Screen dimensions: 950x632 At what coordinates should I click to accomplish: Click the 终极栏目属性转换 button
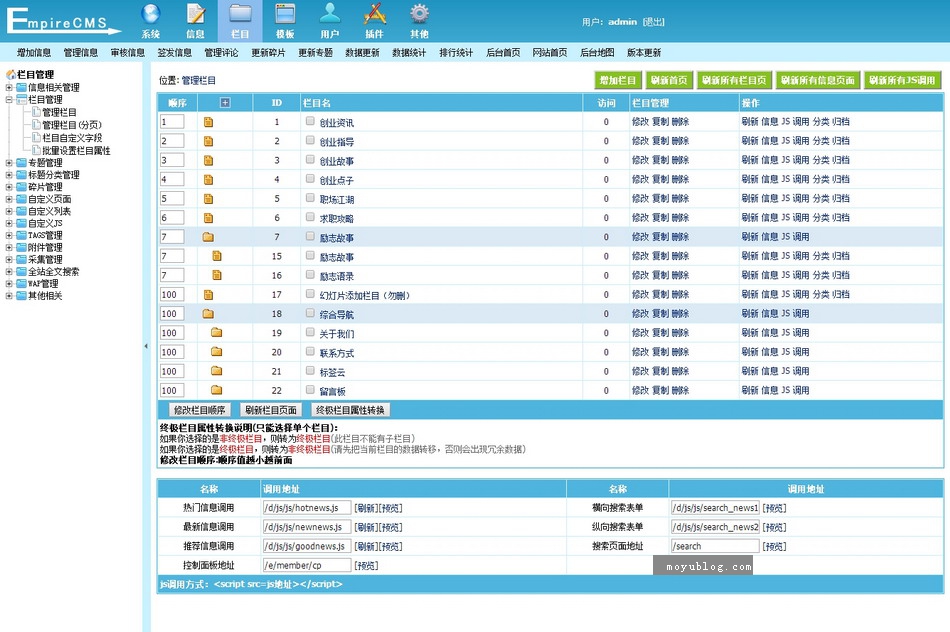[350, 410]
